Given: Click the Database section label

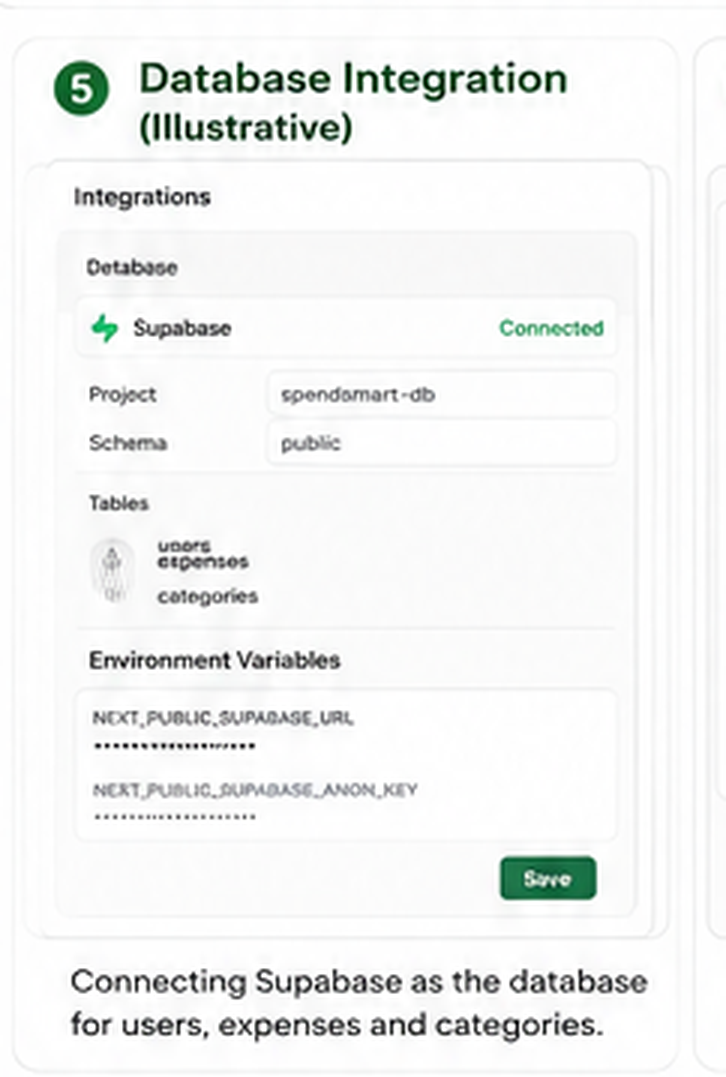Looking at the screenshot, I should tap(132, 267).
